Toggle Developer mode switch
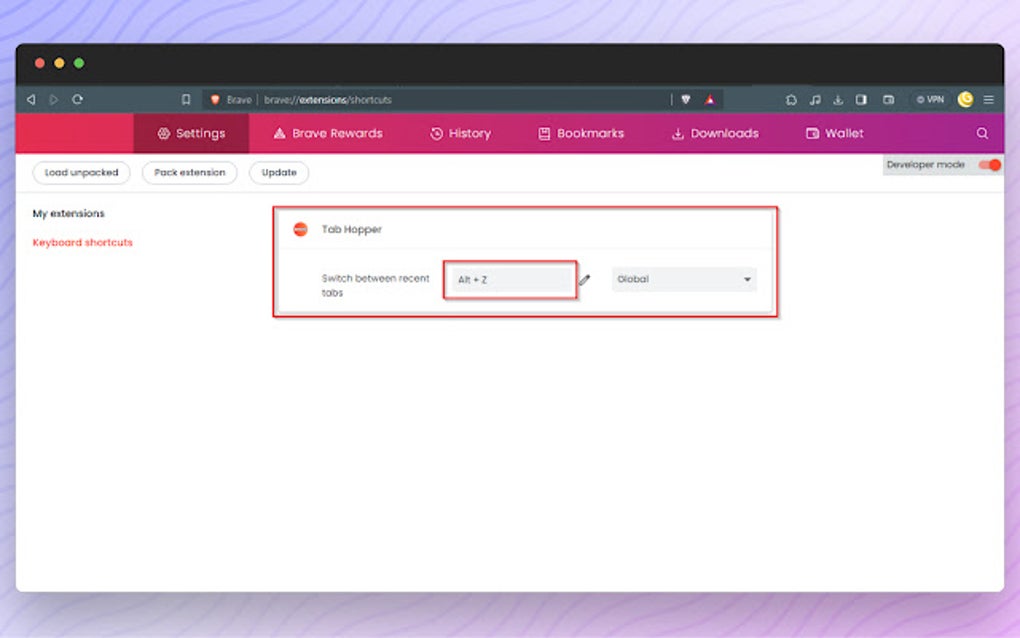 tap(989, 165)
